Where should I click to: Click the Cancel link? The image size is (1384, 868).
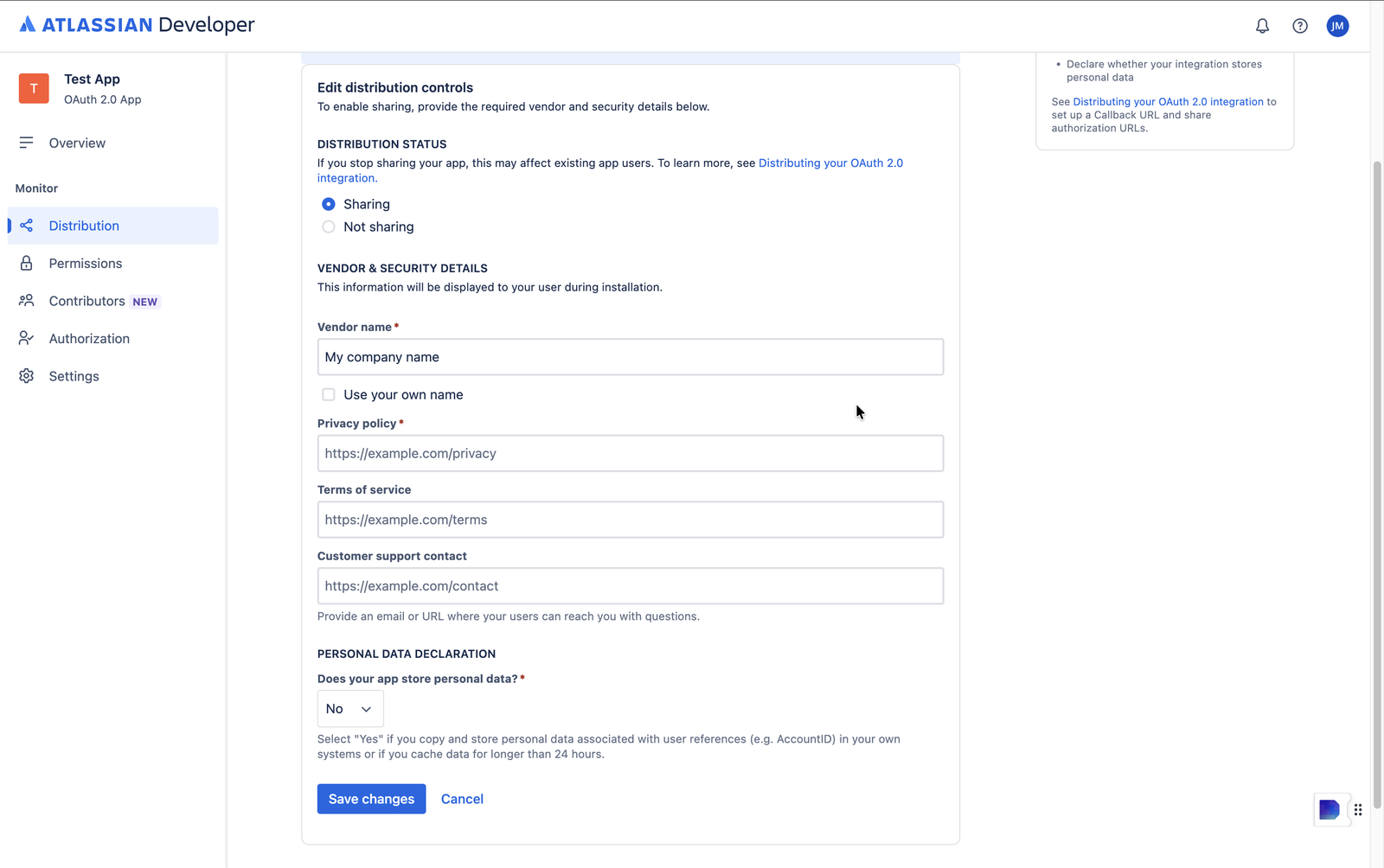(462, 799)
